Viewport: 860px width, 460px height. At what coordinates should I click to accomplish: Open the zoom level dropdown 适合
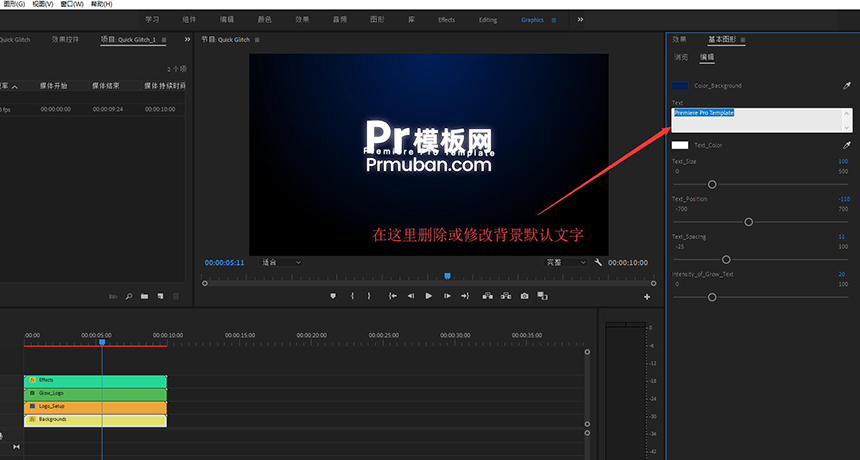pyautogui.click(x=281, y=263)
